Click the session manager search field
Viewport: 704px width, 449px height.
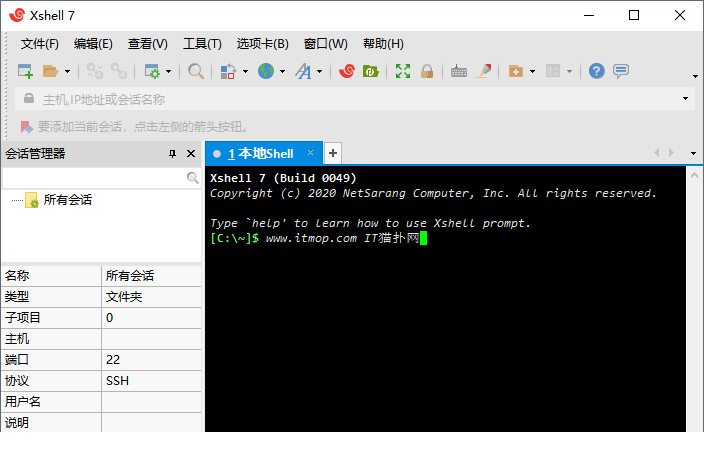click(94, 178)
